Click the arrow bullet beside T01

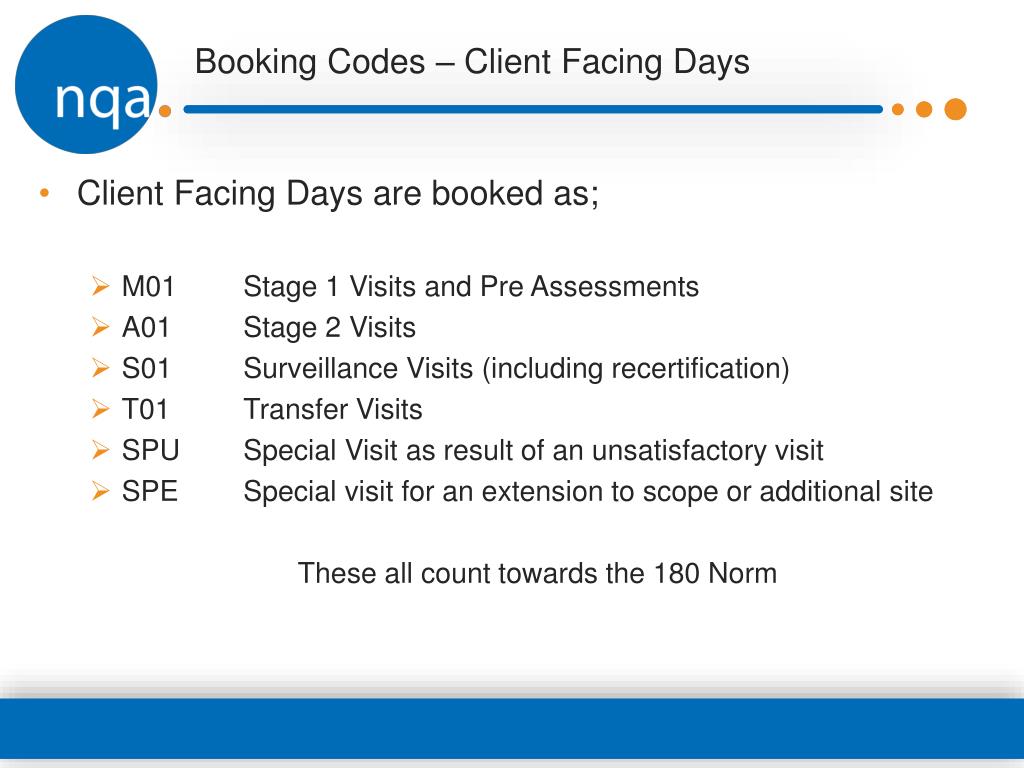click(101, 409)
